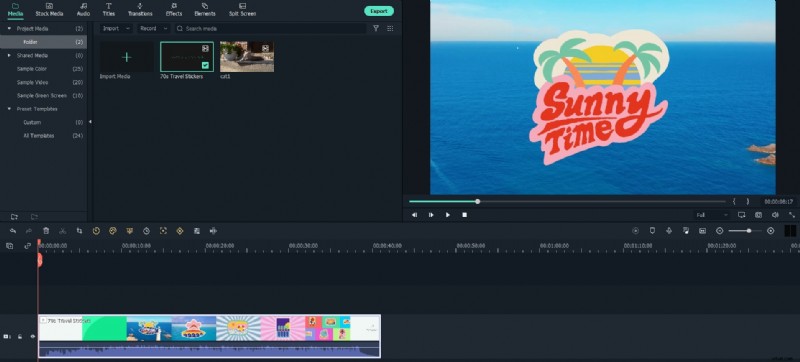The image size is (800, 362).
Task: Open the Transitions tab
Action: [x=140, y=10]
